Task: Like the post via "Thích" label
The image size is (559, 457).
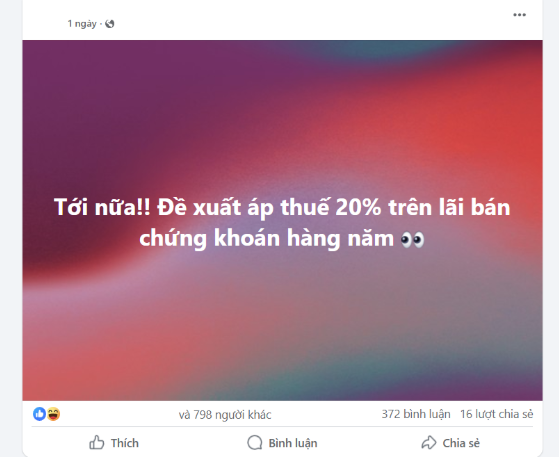Action: [125, 443]
